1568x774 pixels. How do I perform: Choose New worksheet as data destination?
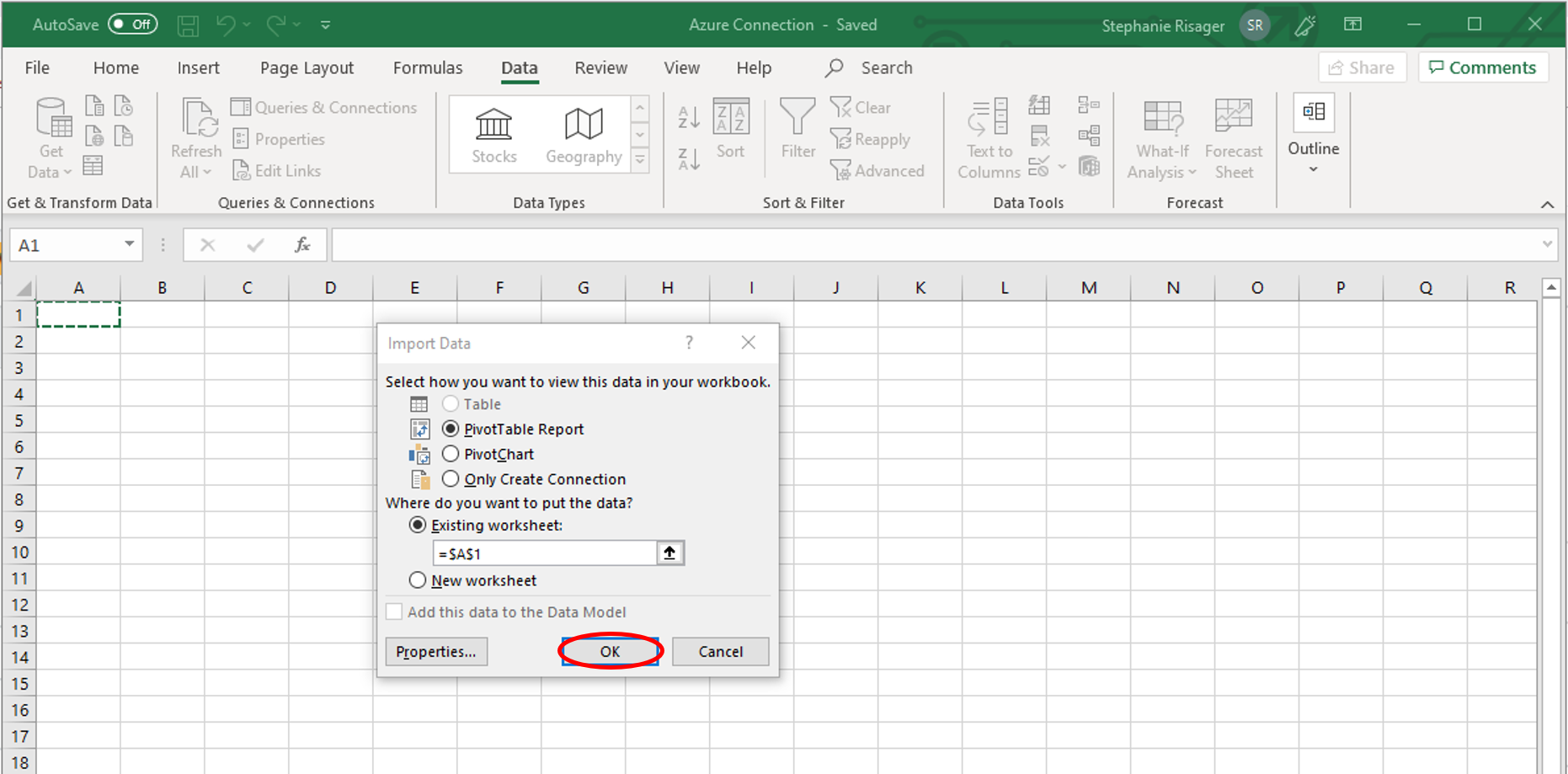(418, 579)
